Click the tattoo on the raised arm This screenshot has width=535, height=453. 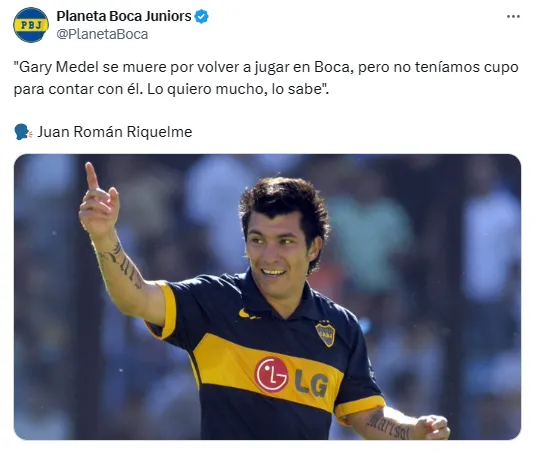[x=121, y=264]
